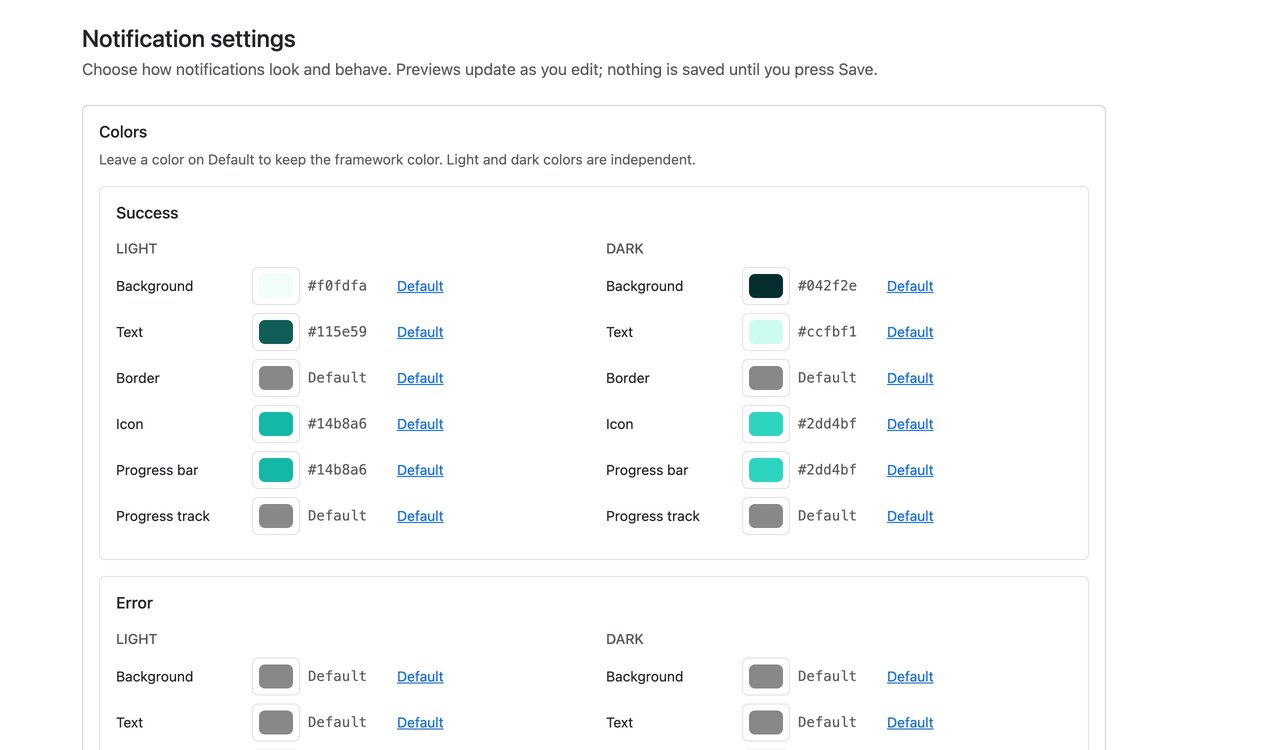Reset Error light Text to Default
1280x750 pixels.
pyautogui.click(x=420, y=722)
